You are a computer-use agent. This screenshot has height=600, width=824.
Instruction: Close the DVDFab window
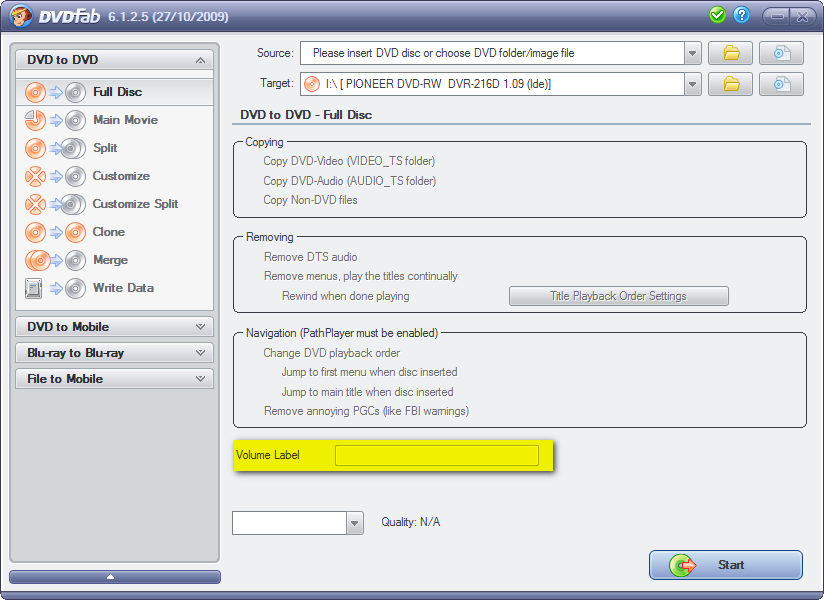tap(802, 16)
